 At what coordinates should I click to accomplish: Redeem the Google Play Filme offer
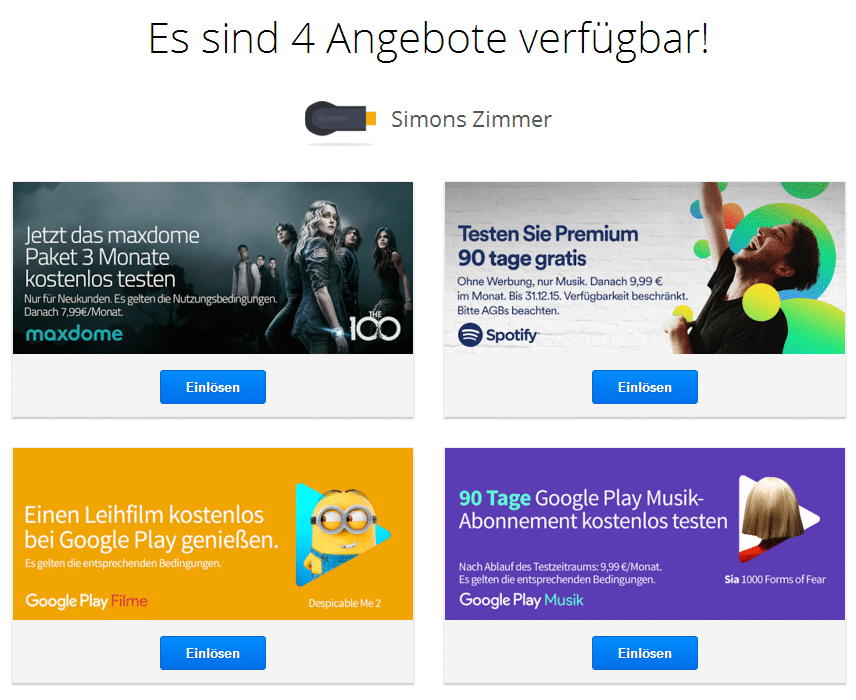(213, 653)
